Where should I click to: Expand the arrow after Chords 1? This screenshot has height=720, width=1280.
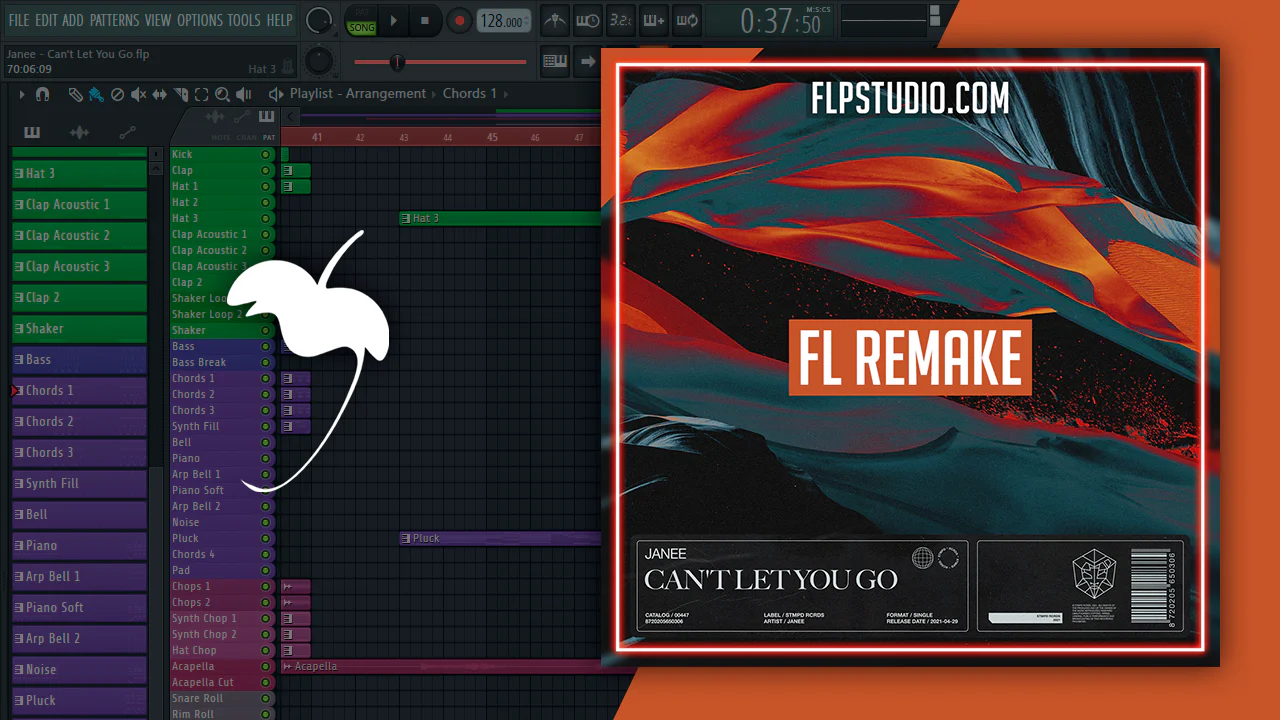505,94
